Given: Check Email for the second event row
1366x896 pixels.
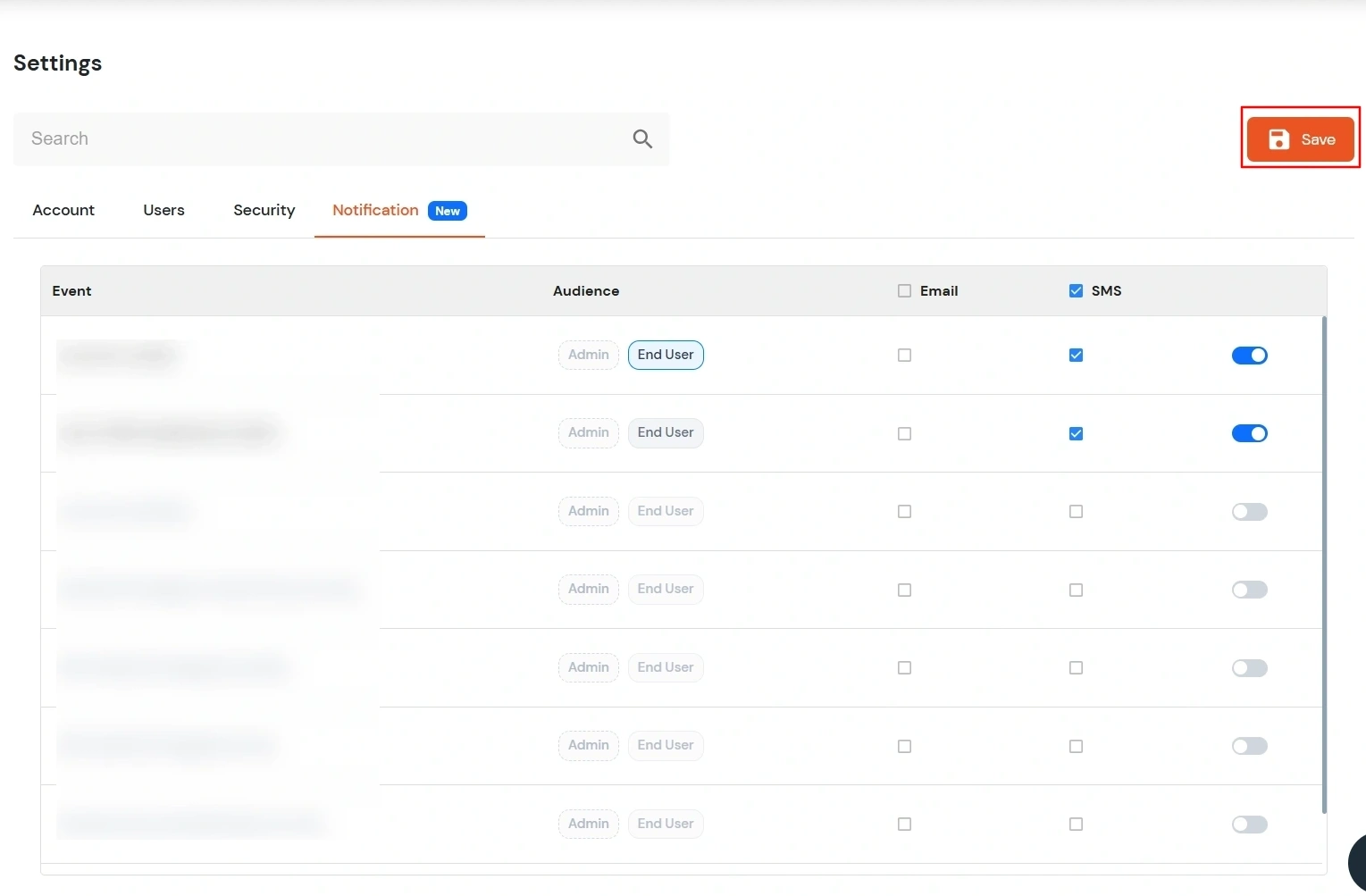Looking at the screenshot, I should 904,433.
